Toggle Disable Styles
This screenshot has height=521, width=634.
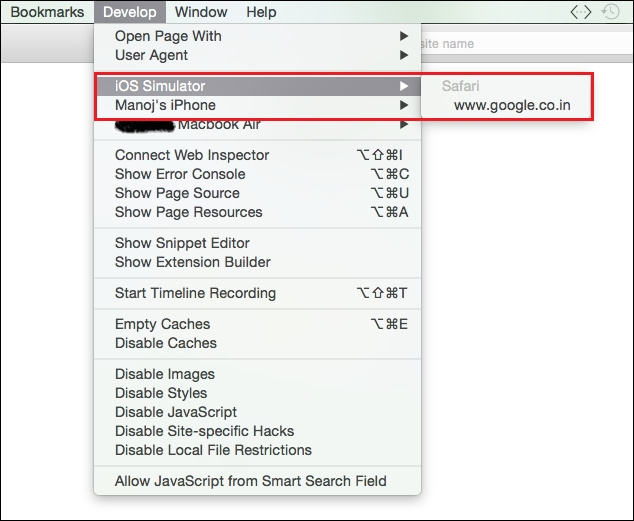coord(258,393)
